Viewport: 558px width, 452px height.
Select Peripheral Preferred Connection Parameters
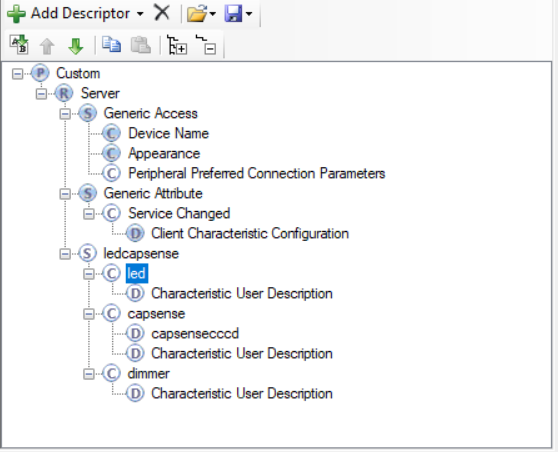257,173
